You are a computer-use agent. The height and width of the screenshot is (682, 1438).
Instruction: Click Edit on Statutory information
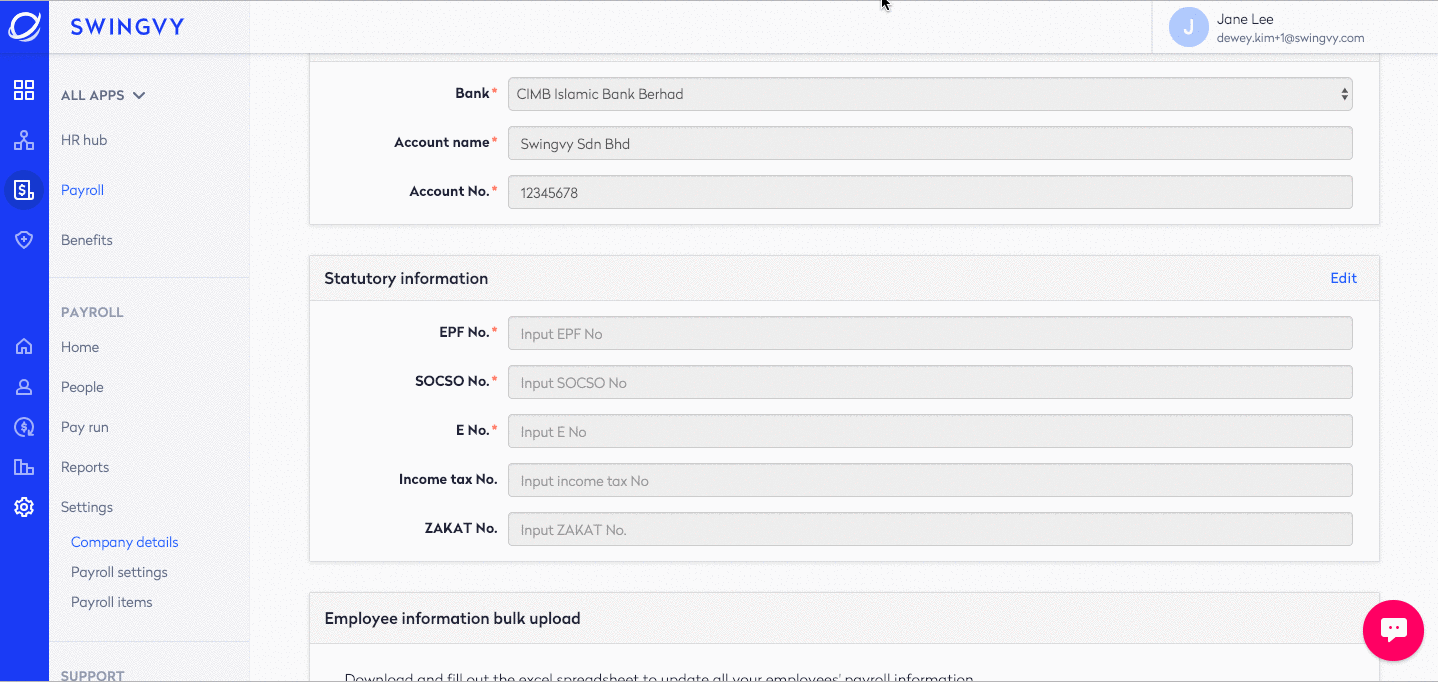1343,278
